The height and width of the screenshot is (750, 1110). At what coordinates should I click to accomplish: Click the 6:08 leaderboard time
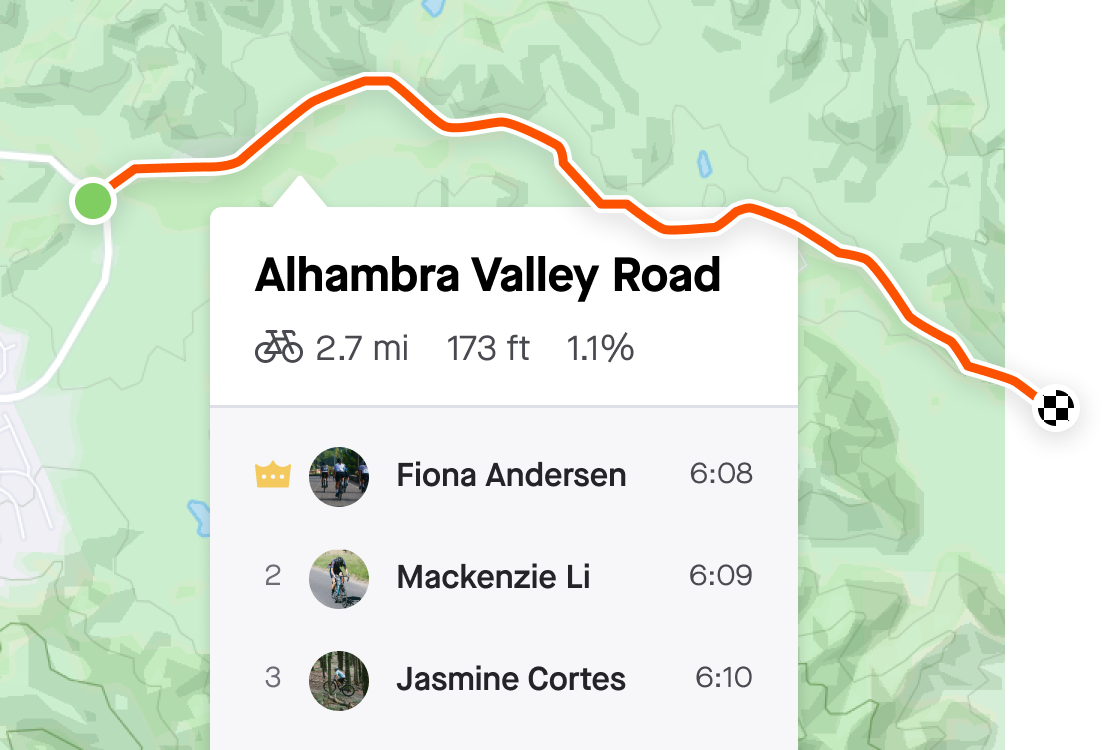click(x=721, y=474)
